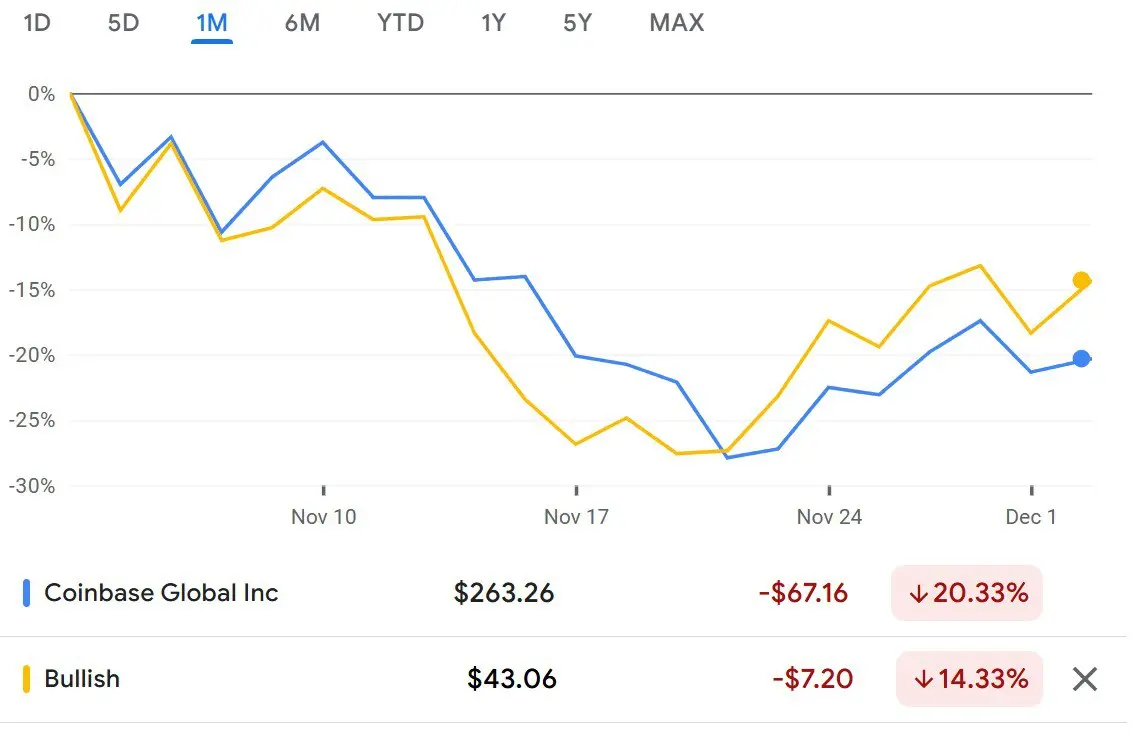Click the Coinbase $263.26 price
Viewport: 1147px width, 738px height.
point(504,593)
